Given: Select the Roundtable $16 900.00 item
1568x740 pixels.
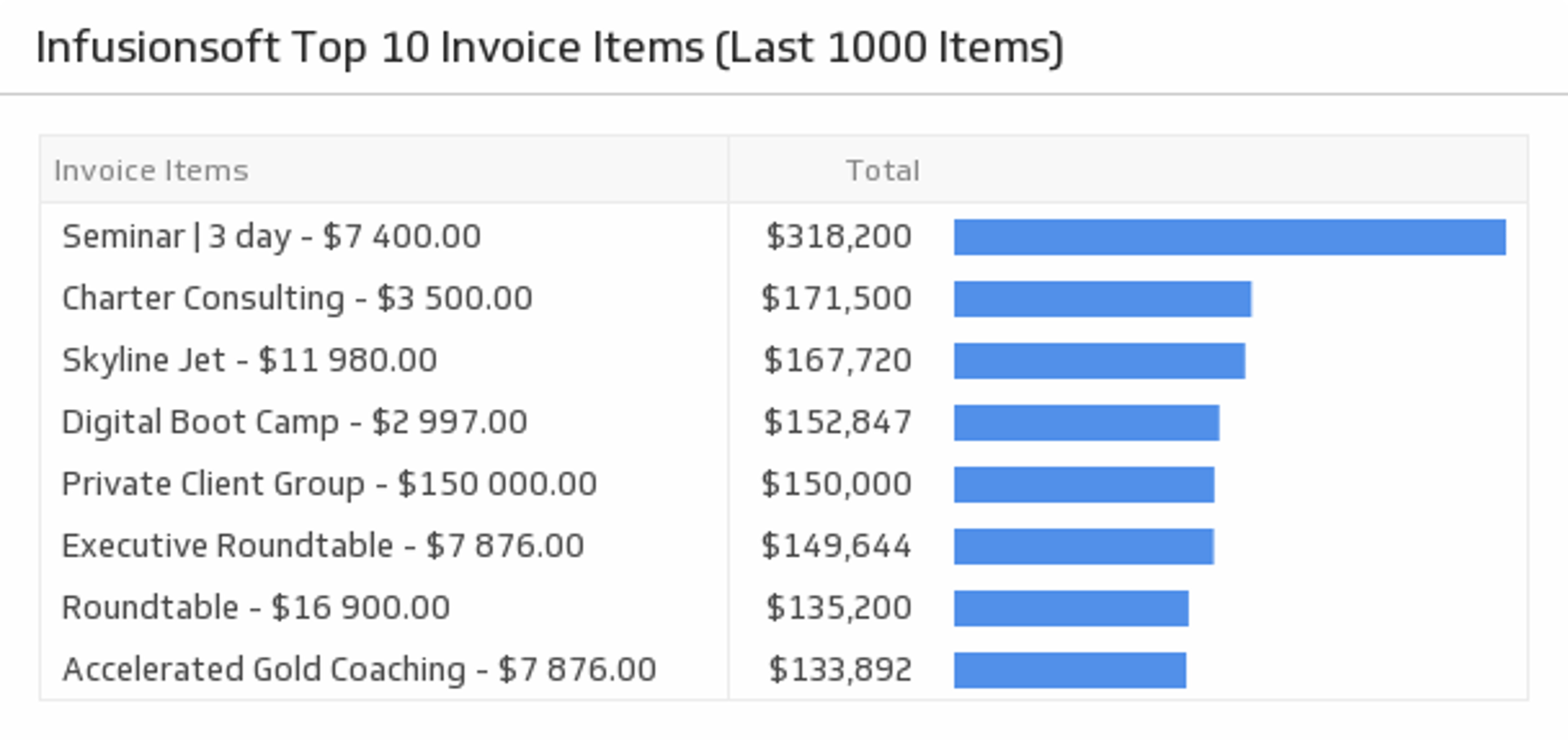Looking at the screenshot, I should click(x=256, y=608).
